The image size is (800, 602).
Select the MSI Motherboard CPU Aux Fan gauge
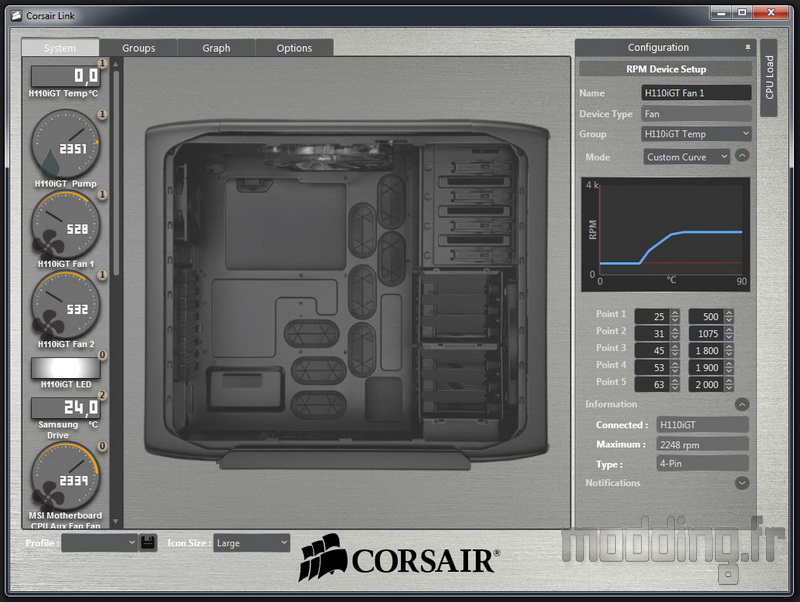click(x=65, y=476)
